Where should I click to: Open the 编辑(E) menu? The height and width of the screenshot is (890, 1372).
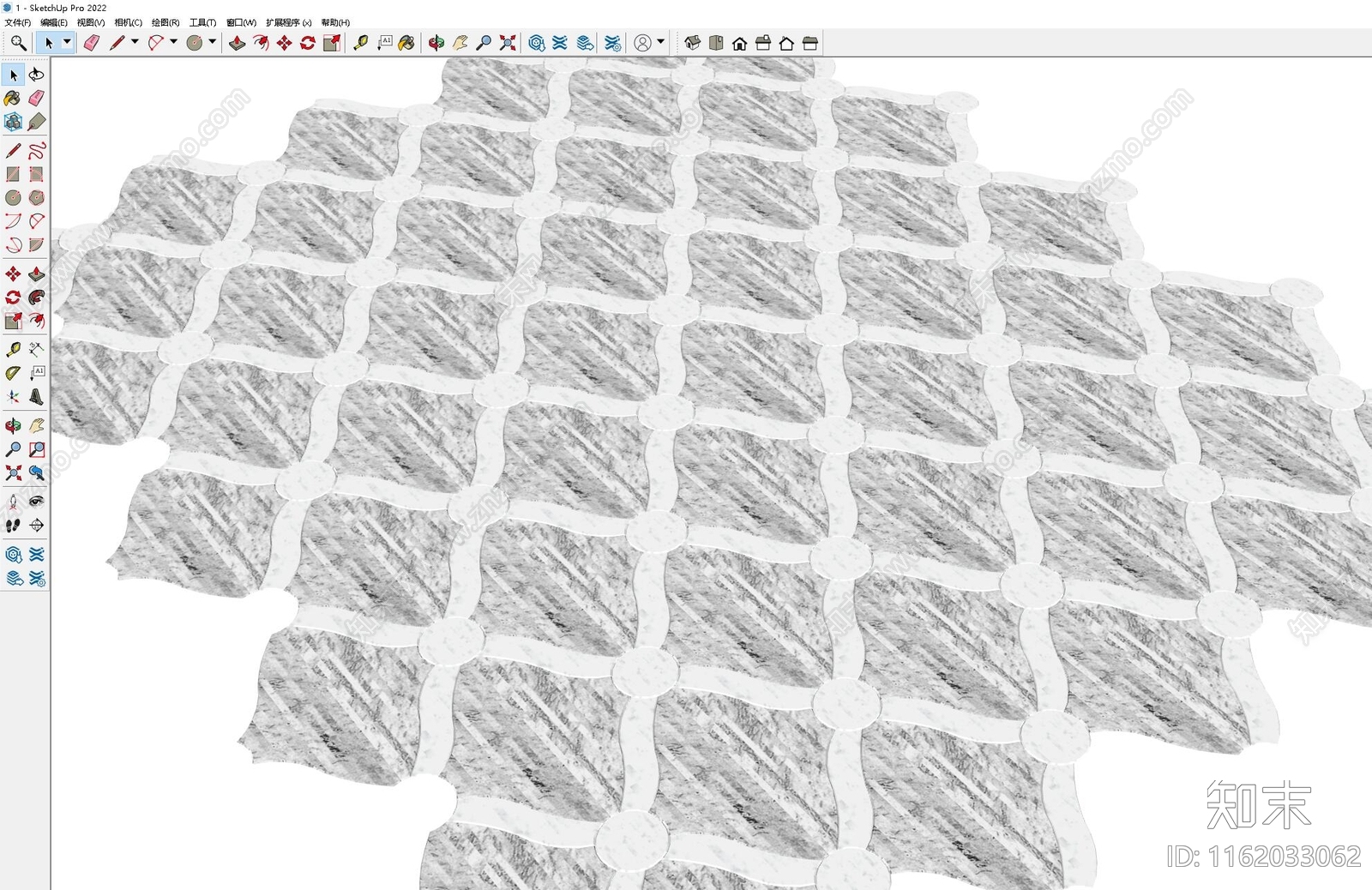pyautogui.click(x=54, y=22)
